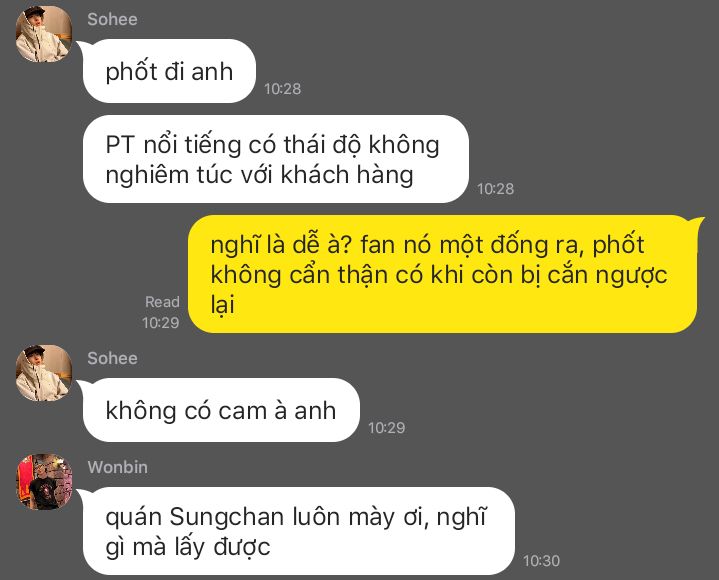This screenshot has height=580, width=719.
Task: Open Sohee's profile picture at top
Action: (x=44, y=34)
